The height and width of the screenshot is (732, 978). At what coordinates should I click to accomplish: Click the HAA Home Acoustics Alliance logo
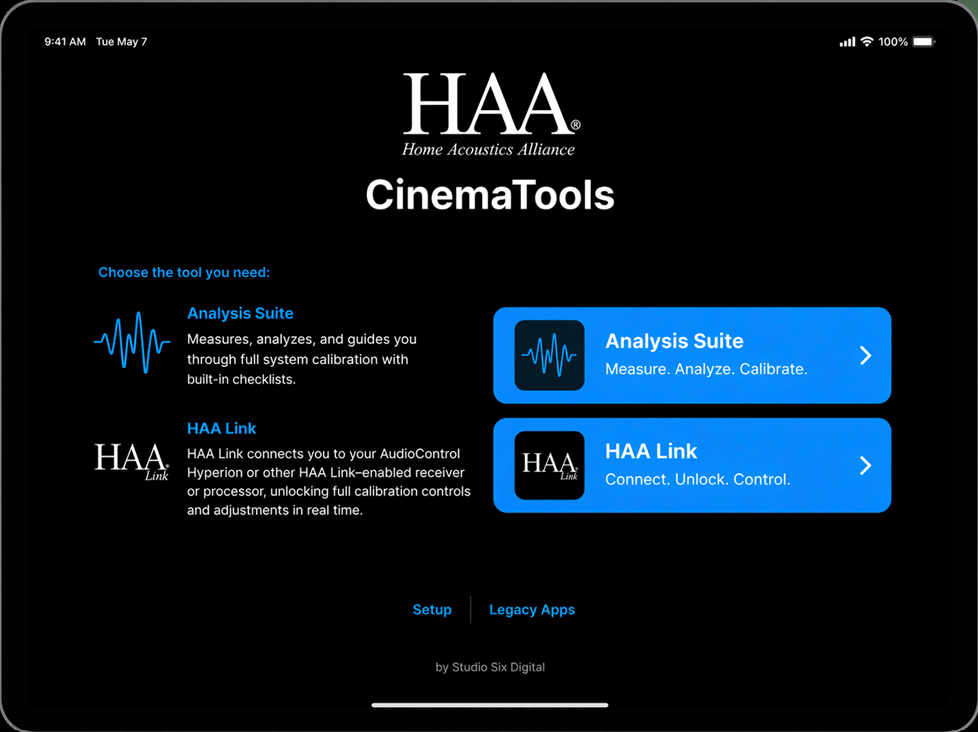tap(490, 115)
